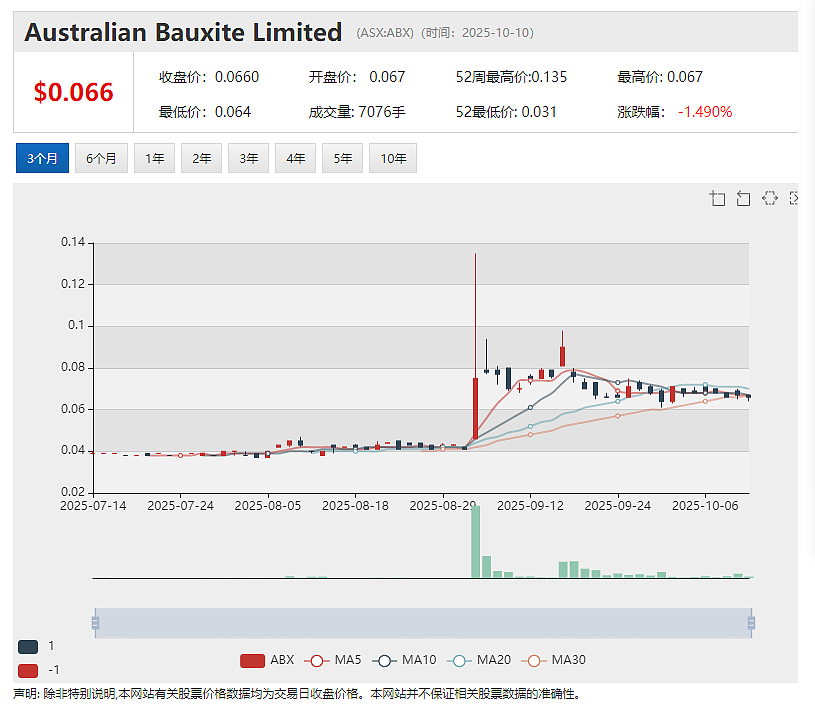The image size is (815, 724).
Task: Choose the 5年 time range
Action: coord(343,158)
